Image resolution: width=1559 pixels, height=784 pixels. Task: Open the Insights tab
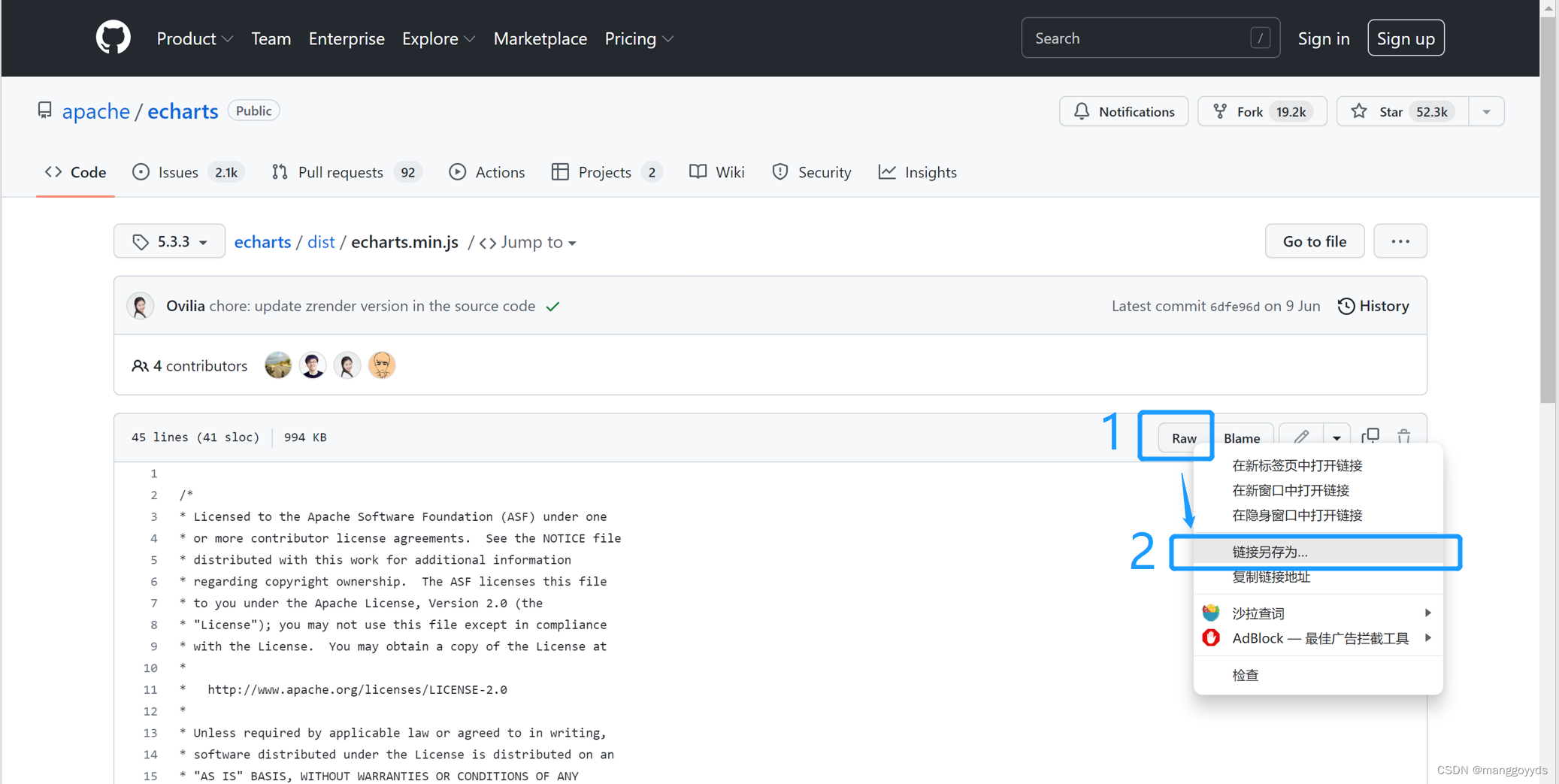pos(917,172)
